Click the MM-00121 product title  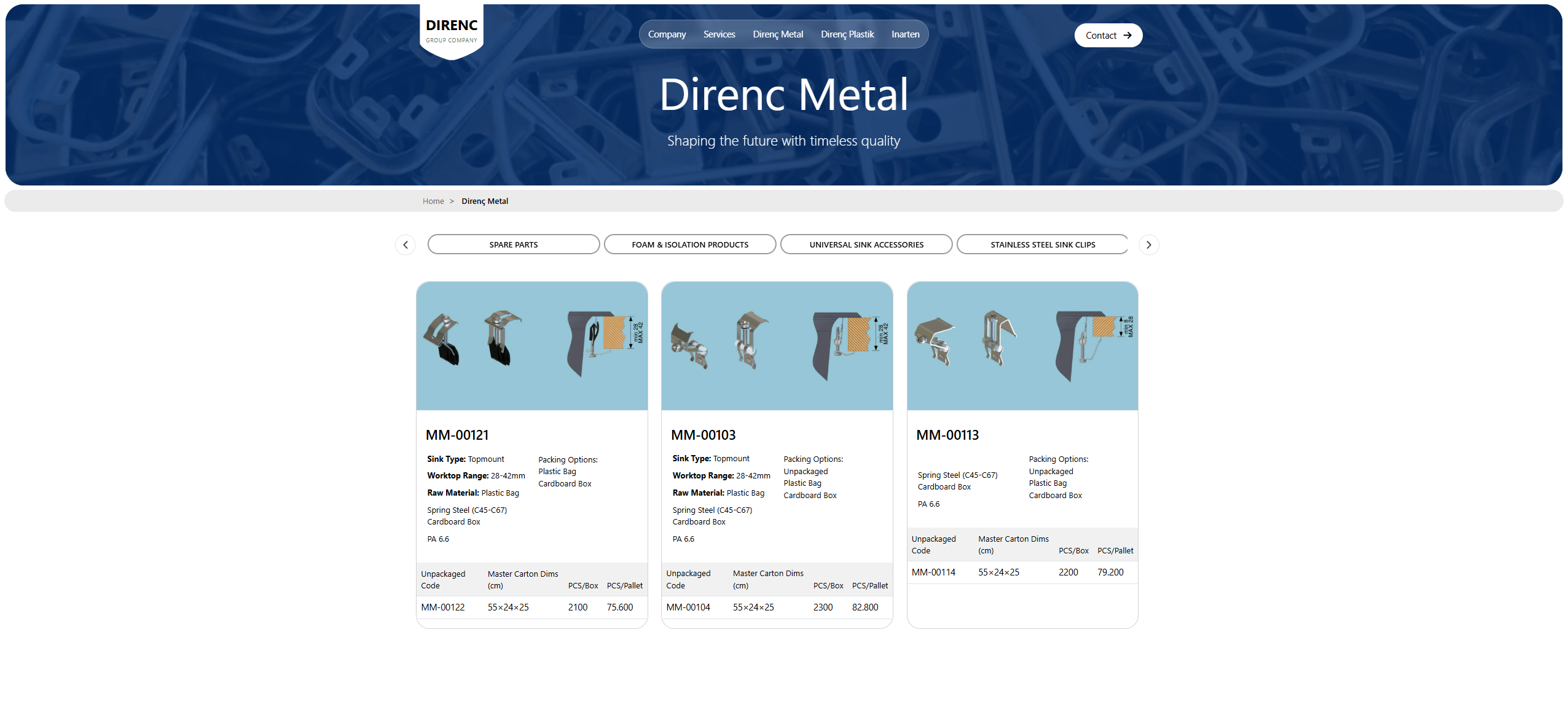pyautogui.click(x=457, y=435)
